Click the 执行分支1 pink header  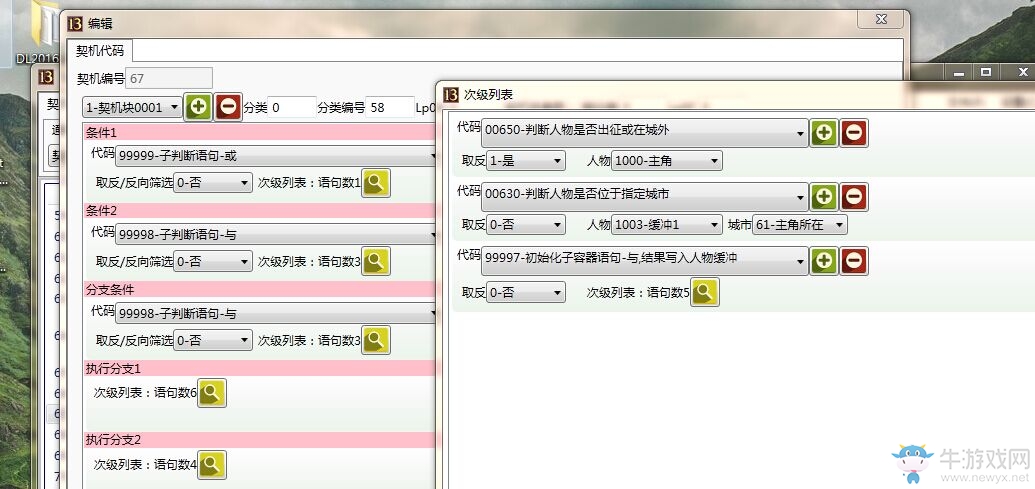pos(261,368)
